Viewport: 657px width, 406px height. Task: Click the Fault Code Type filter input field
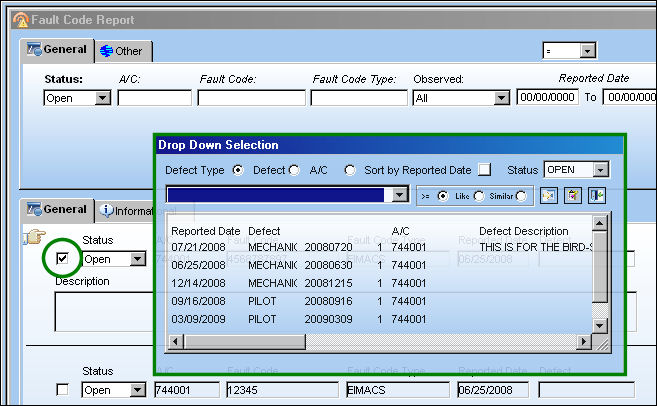click(x=359, y=98)
